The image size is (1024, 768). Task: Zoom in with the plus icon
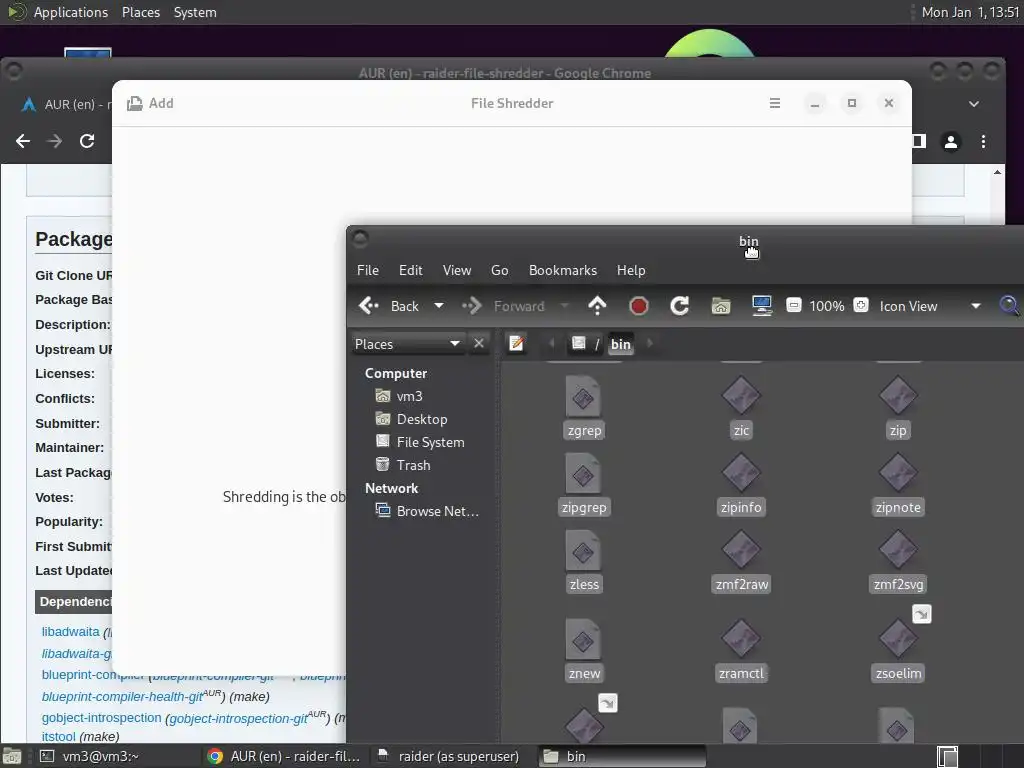(861, 305)
